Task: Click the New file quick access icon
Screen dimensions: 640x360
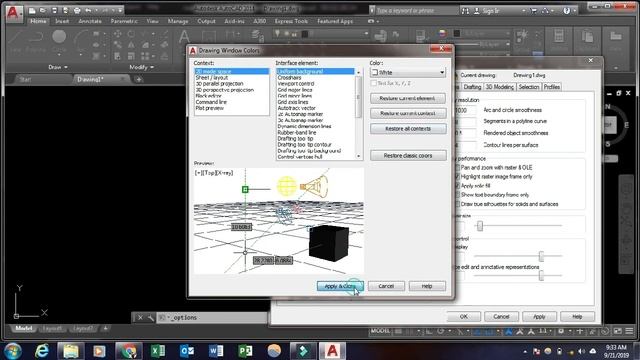Action: (32, 10)
